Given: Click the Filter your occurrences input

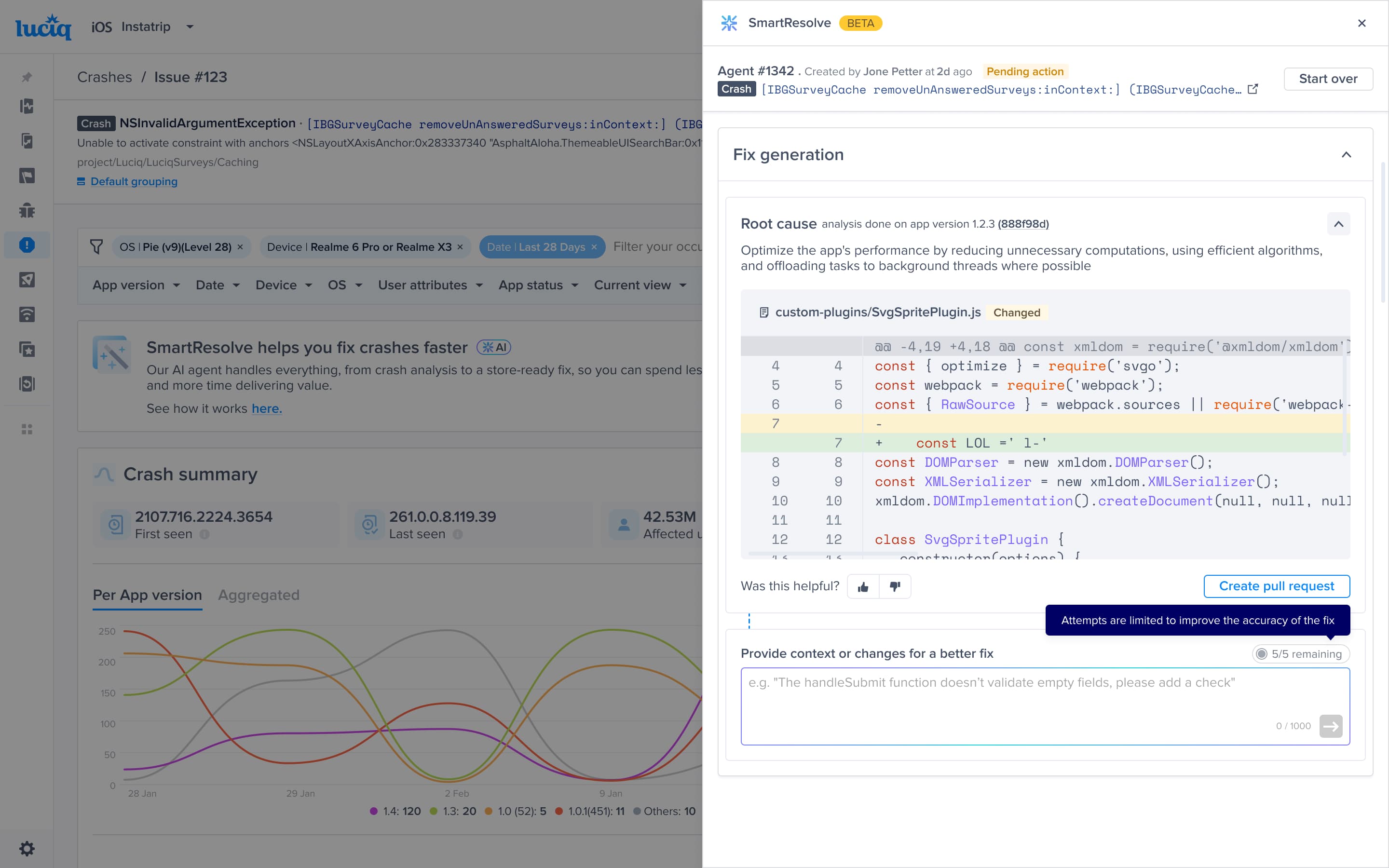Looking at the screenshot, I should (x=657, y=247).
